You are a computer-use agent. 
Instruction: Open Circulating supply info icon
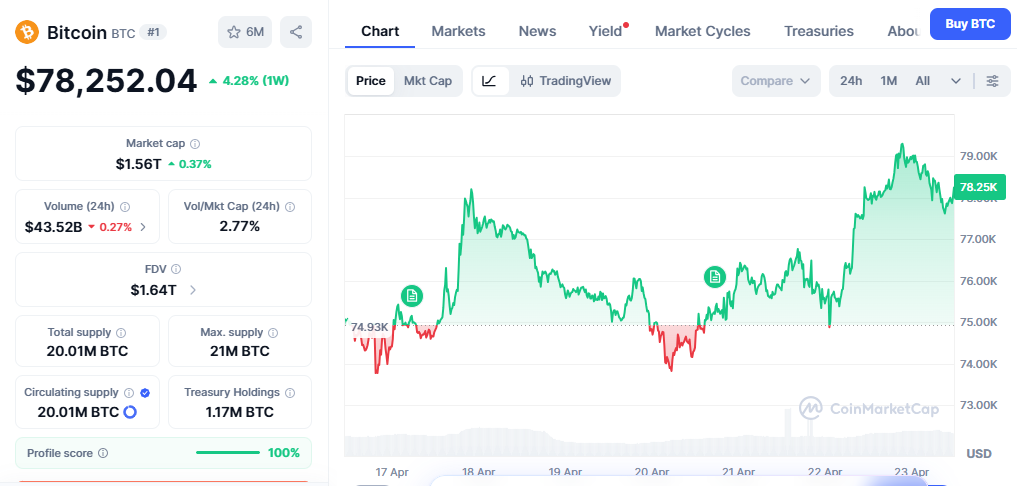pos(129,393)
